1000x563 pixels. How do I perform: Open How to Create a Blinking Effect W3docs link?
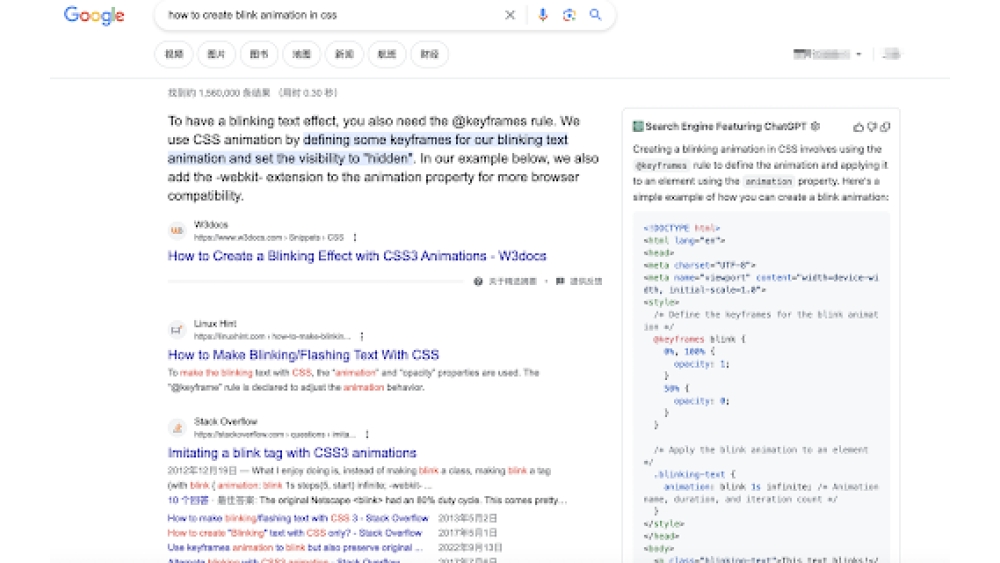(357, 256)
